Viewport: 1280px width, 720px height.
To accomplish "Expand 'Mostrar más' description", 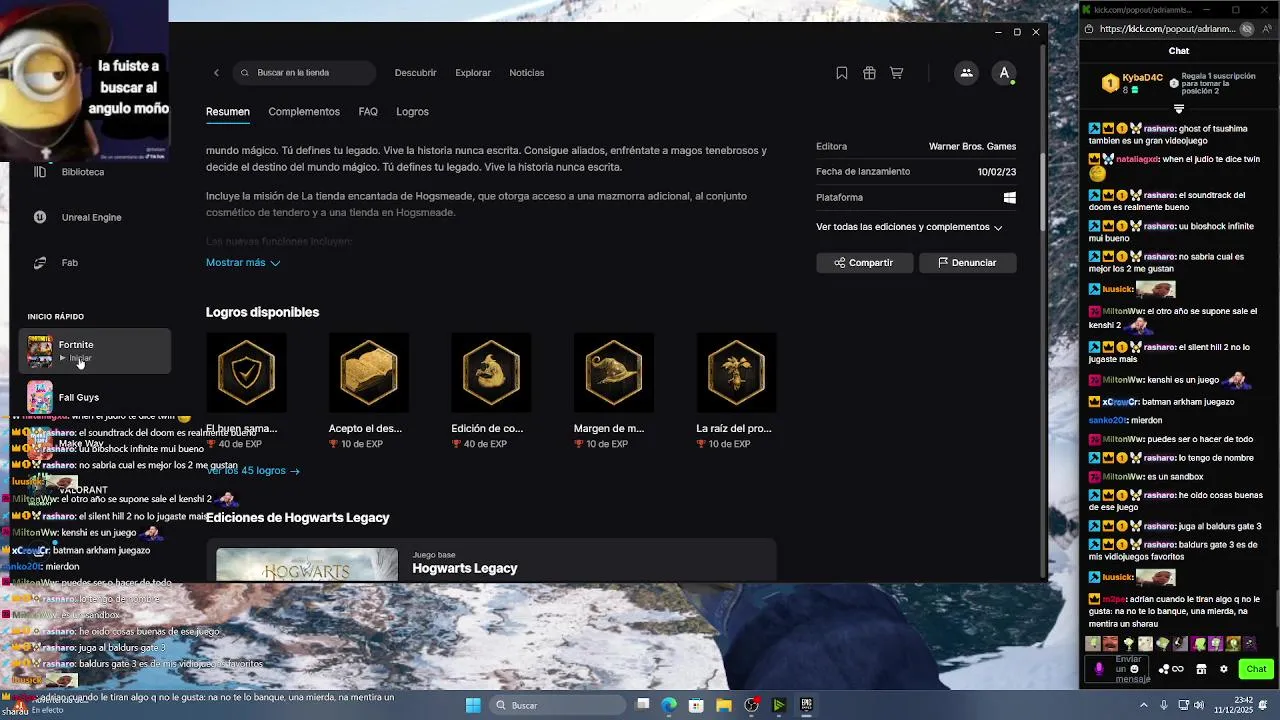I will [x=243, y=262].
